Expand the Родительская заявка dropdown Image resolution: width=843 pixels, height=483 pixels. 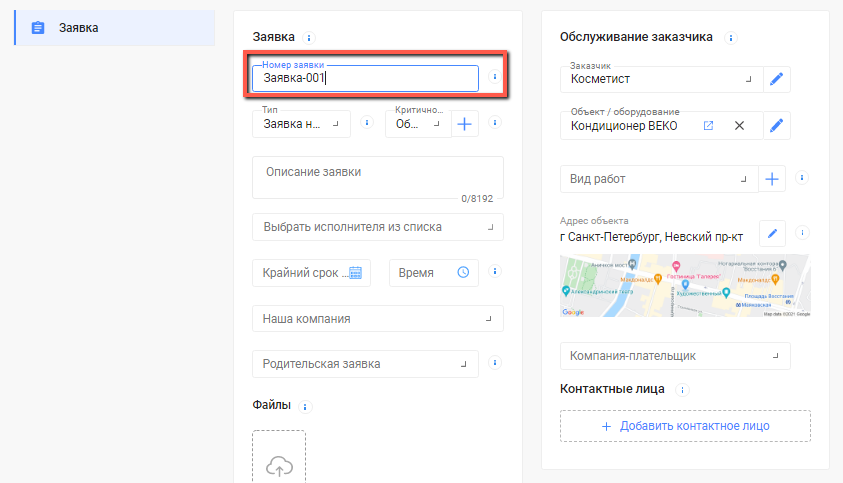coord(365,364)
